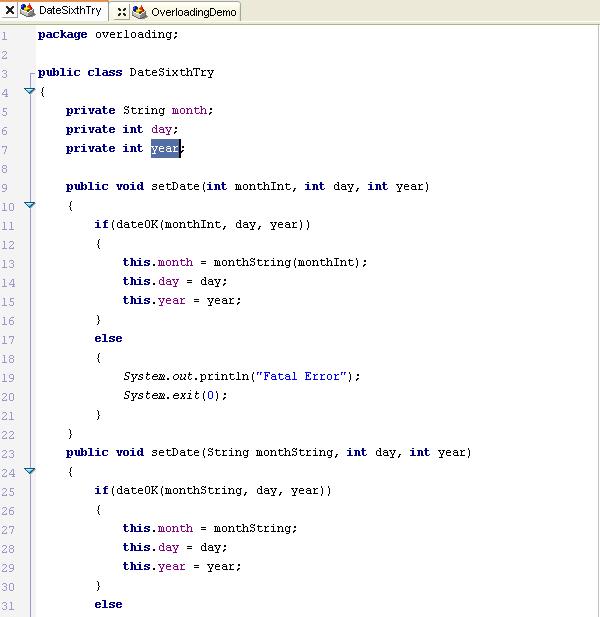Click 'println' on line 19
Screen dimensions: 600x617
click(224, 376)
